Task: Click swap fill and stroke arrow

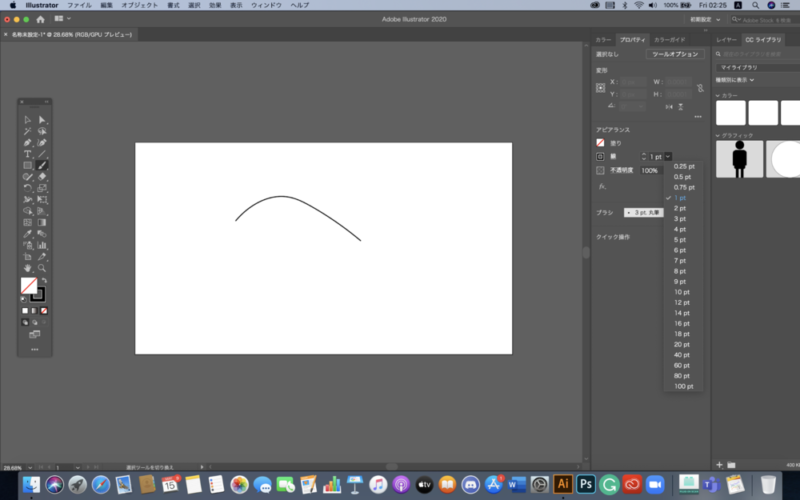Action: (44, 281)
